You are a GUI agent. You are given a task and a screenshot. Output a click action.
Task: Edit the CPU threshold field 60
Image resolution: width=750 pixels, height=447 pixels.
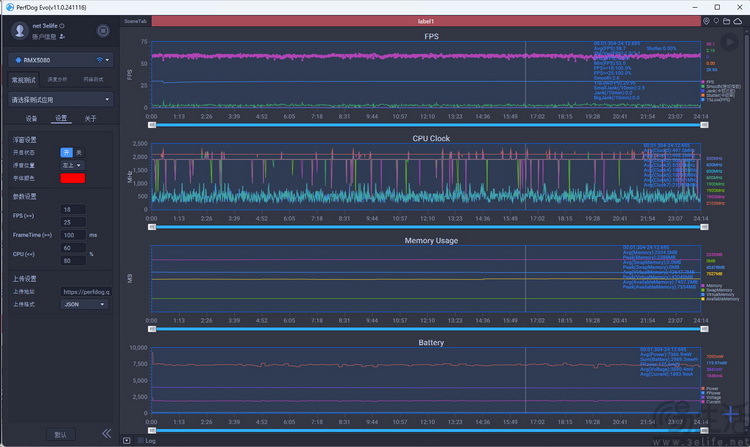[73, 248]
